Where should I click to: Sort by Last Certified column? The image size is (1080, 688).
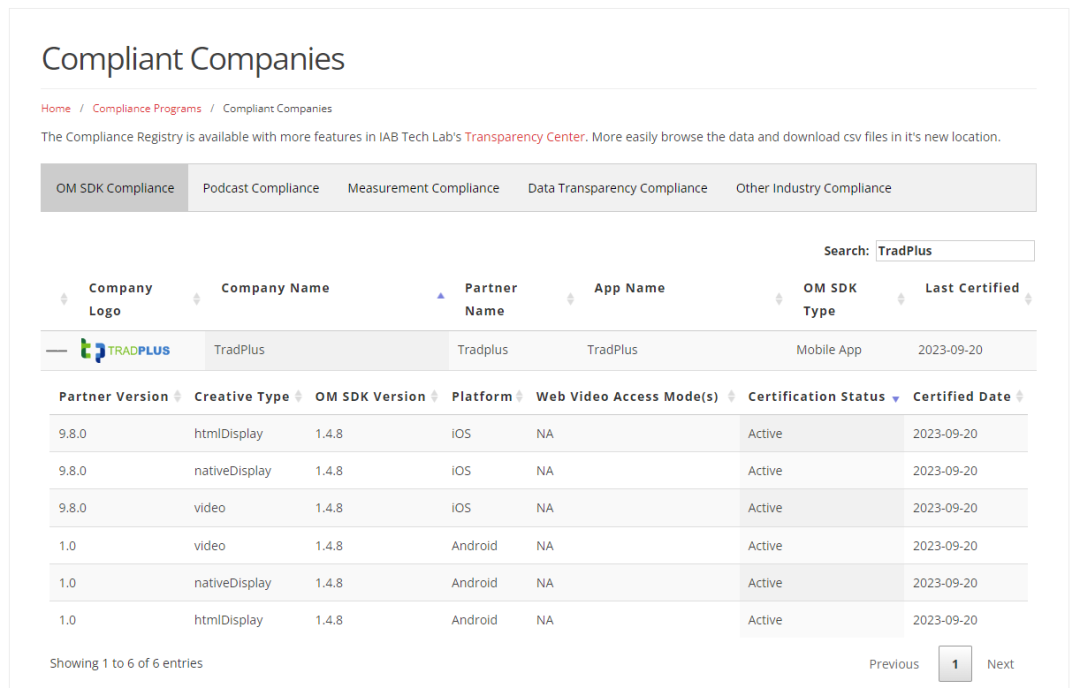pyautogui.click(x=972, y=288)
